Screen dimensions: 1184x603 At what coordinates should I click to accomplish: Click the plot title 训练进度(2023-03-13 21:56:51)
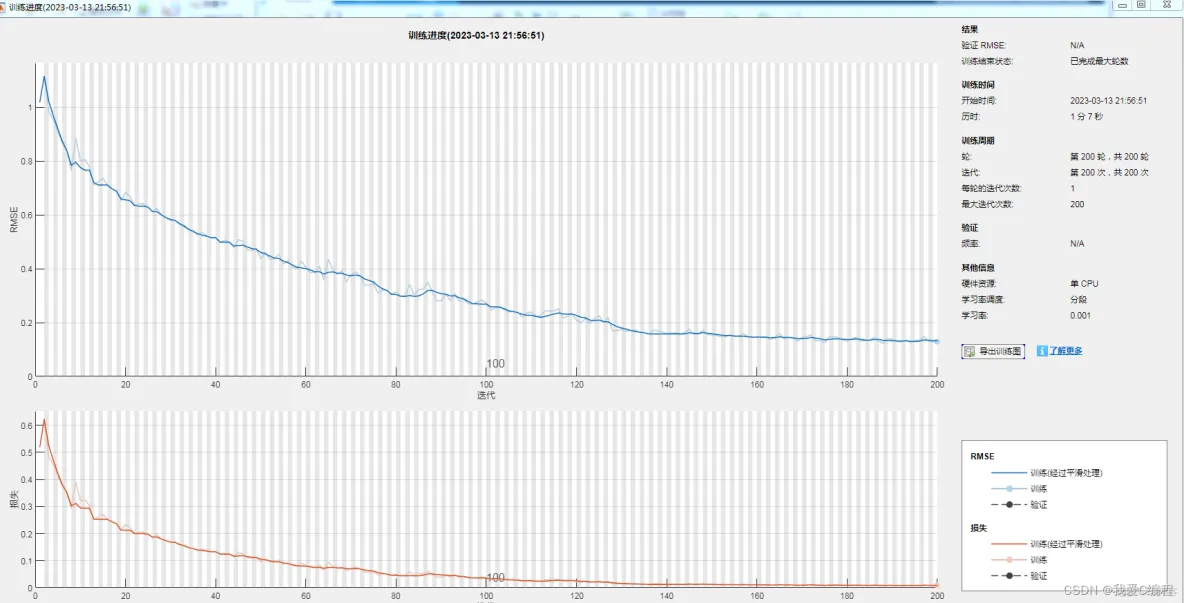pos(475,35)
